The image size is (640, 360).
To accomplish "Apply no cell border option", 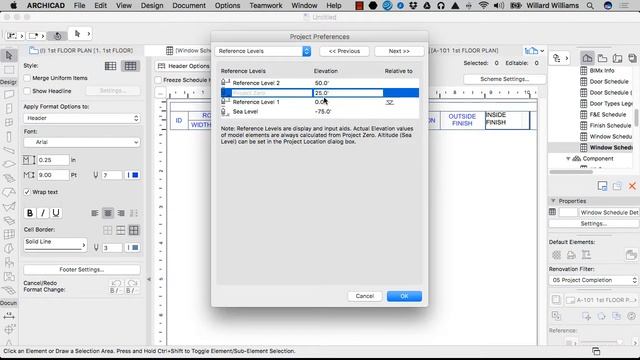I will pyautogui.click(x=108, y=230).
